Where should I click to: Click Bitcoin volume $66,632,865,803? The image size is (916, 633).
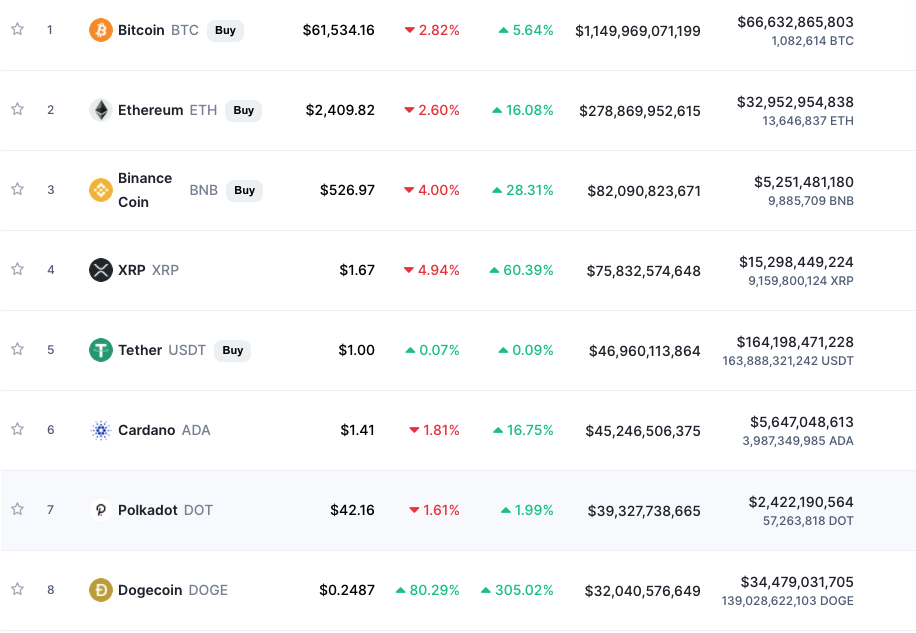point(795,22)
